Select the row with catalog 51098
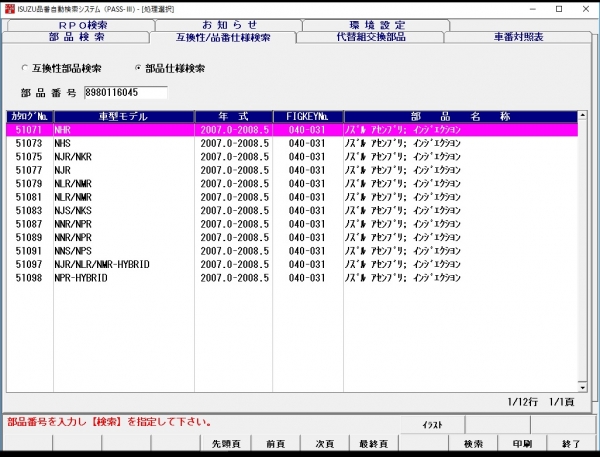Viewport: 600px width, 457px height. (292, 278)
